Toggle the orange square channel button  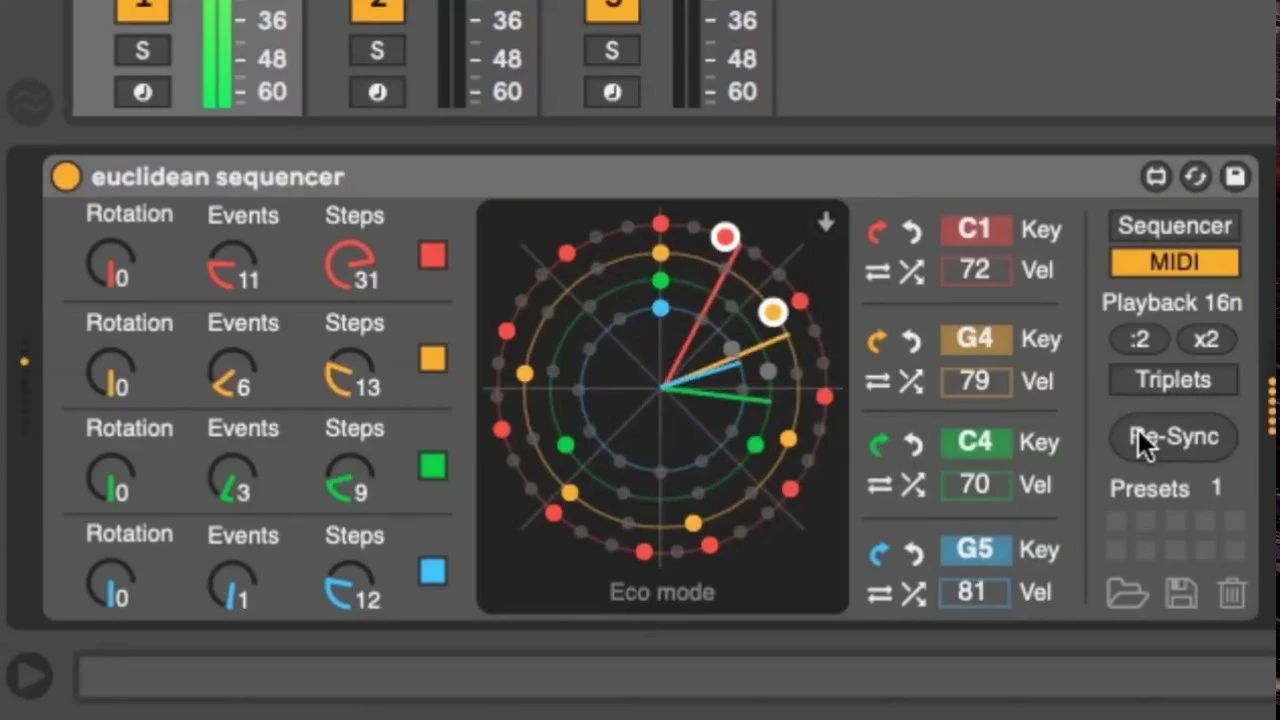pyautogui.click(x=433, y=359)
